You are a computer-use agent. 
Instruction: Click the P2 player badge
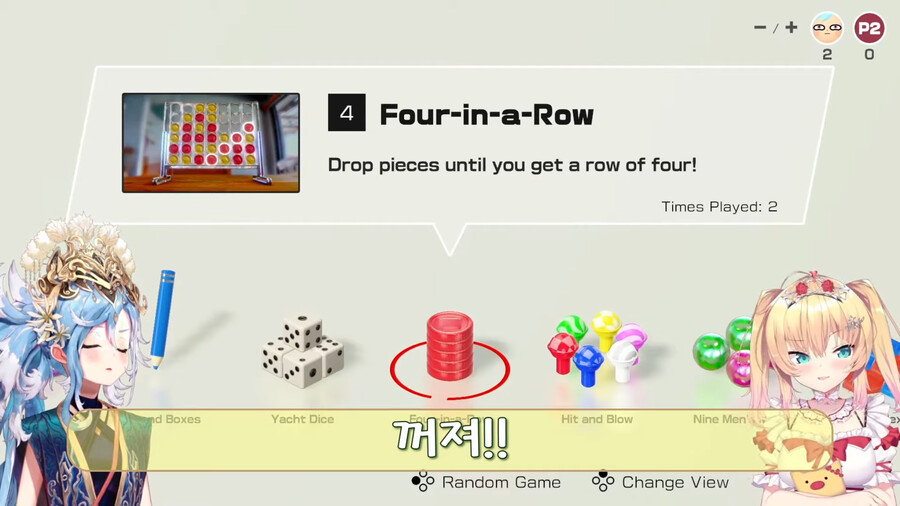tap(869, 28)
